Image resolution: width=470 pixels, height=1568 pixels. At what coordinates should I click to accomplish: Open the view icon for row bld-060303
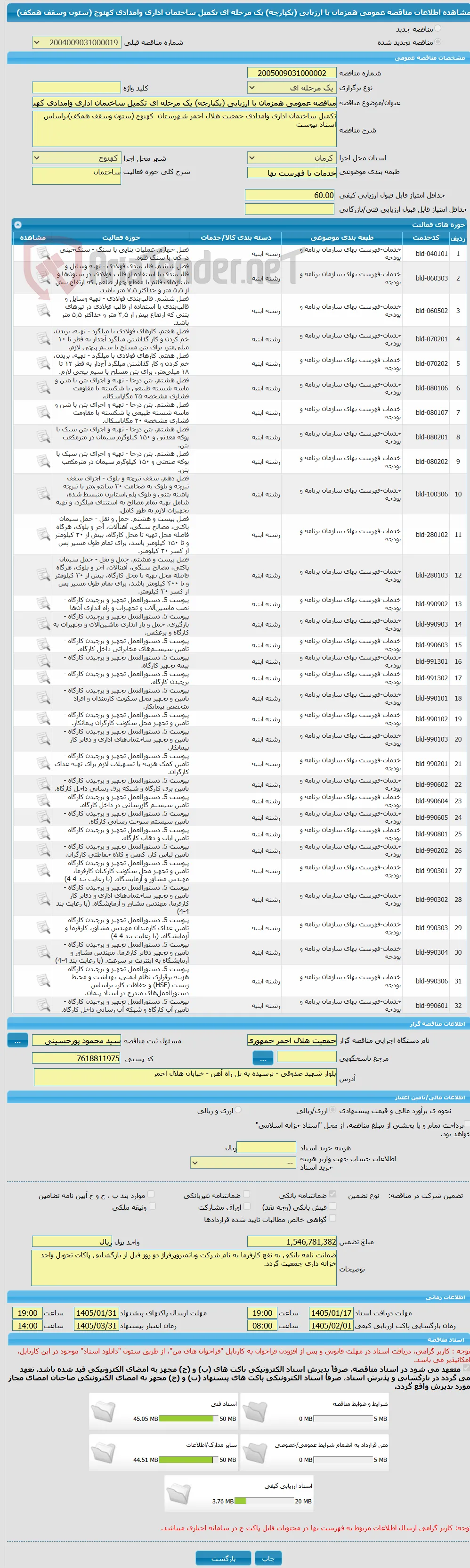click(43, 278)
